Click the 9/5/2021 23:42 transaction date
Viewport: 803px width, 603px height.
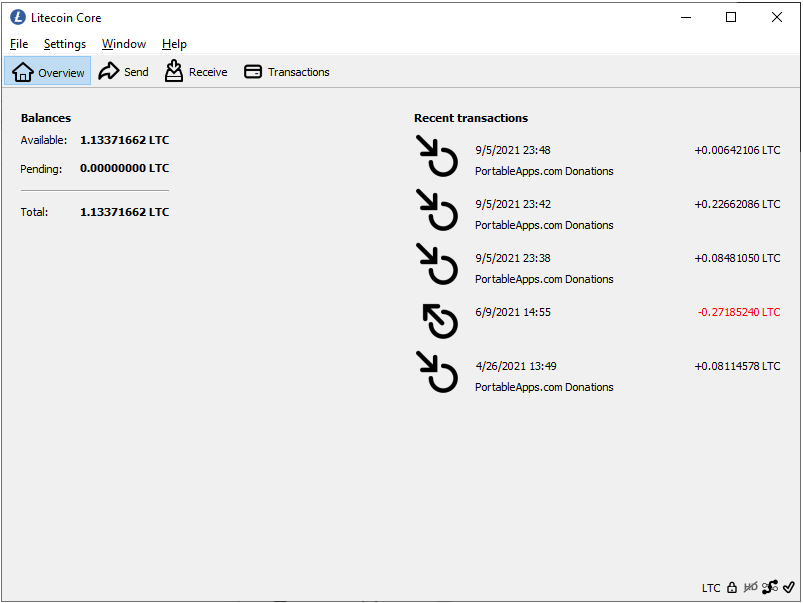click(513, 204)
